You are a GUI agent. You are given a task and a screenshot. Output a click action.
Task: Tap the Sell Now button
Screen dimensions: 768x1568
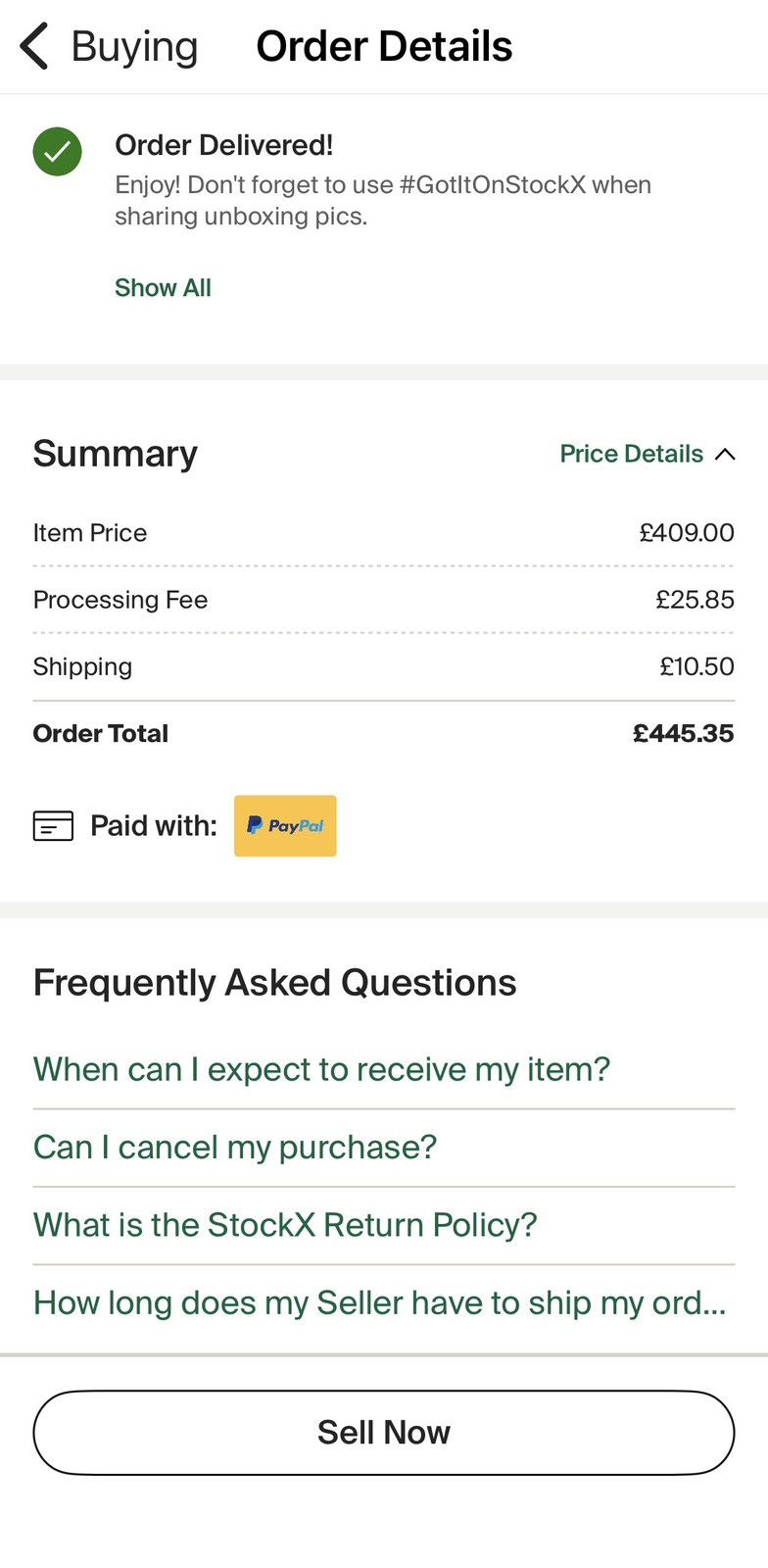(384, 1433)
